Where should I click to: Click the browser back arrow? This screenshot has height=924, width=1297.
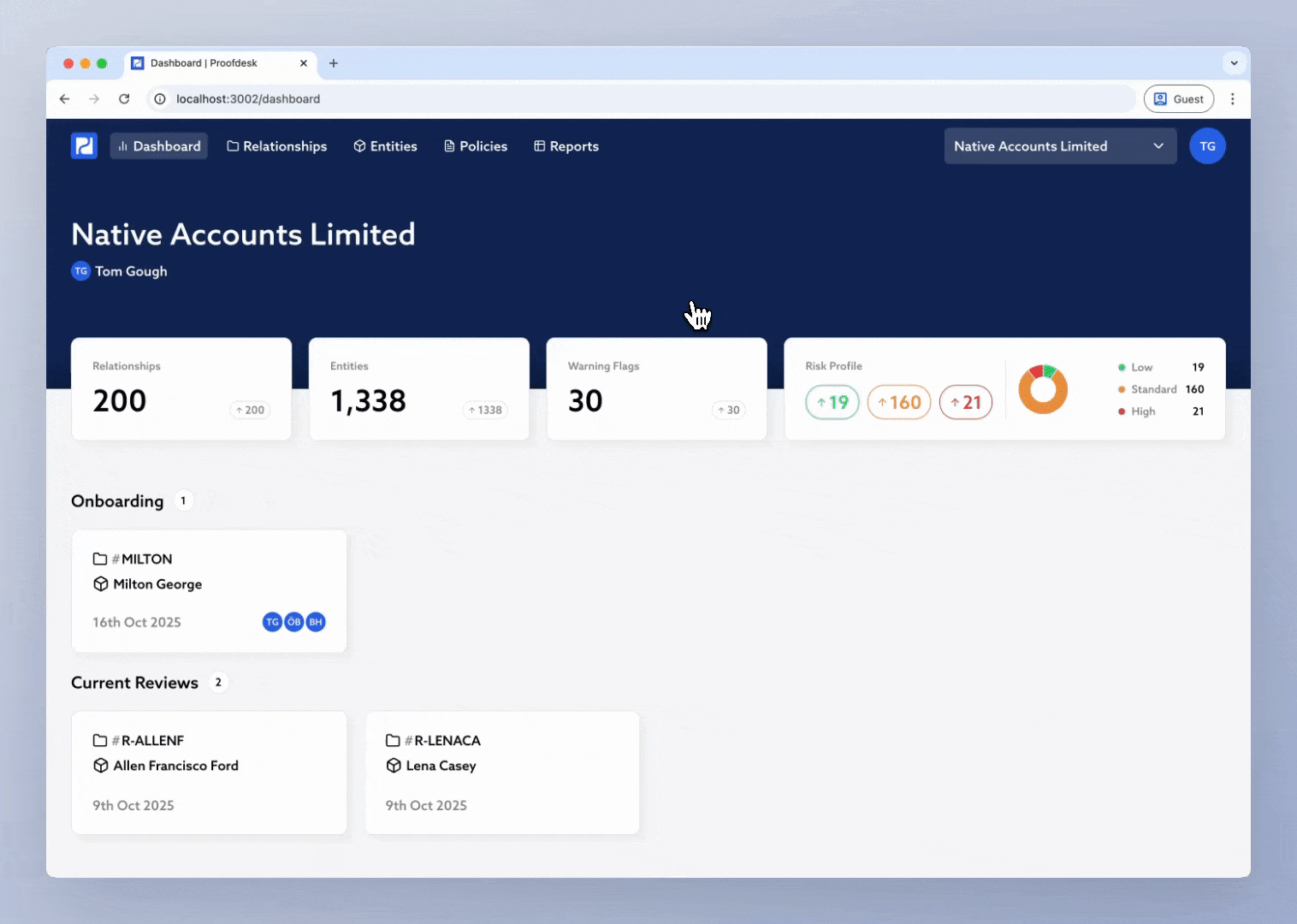tap(64, 99)
